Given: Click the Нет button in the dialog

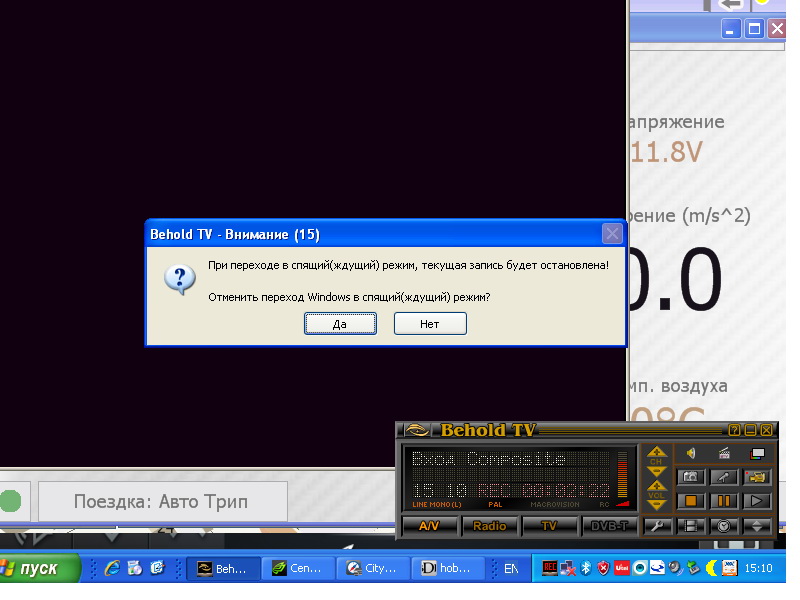Looking at the screenshot, I should point(430,323).
